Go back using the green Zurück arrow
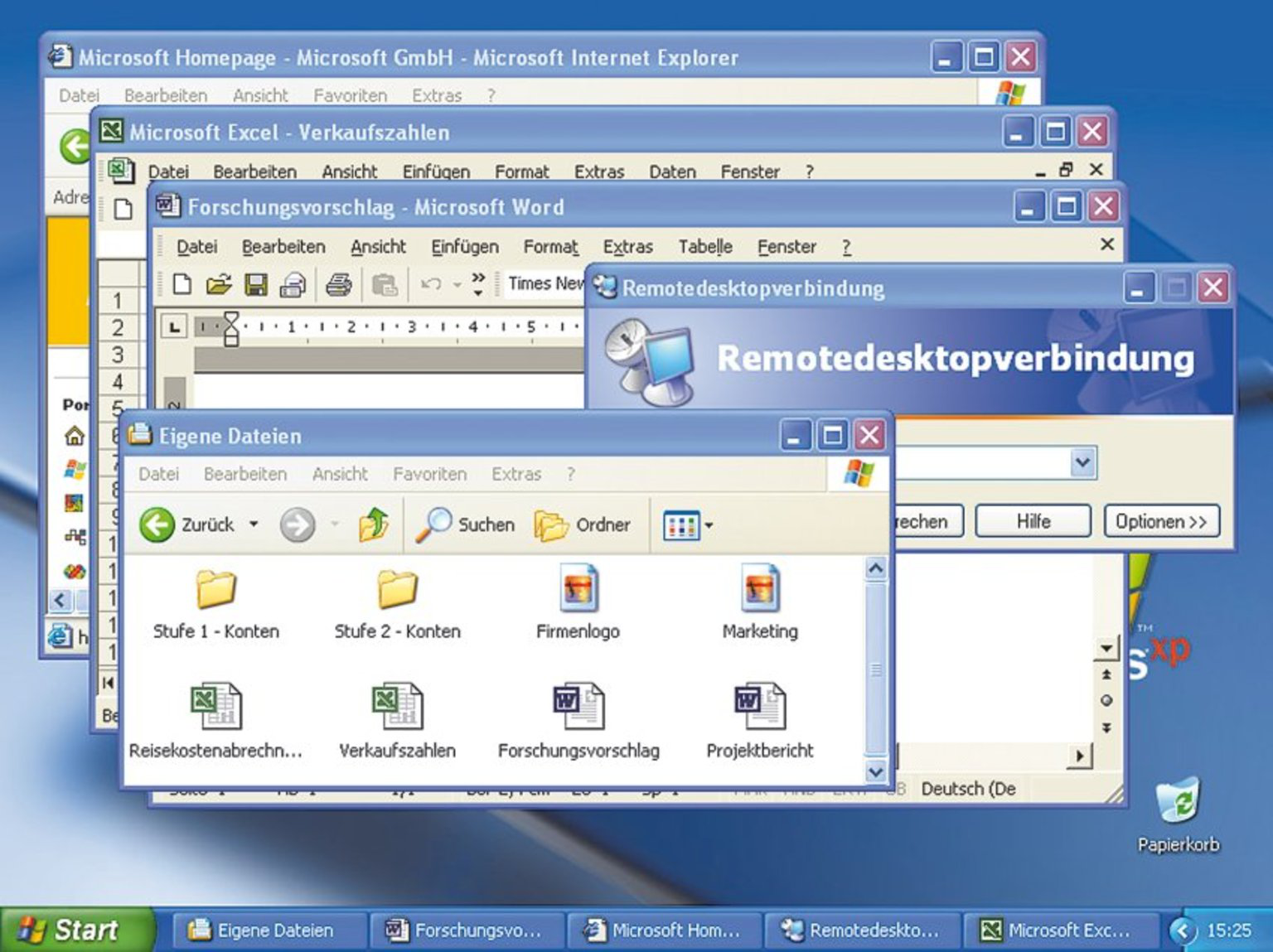 point(157,524)
